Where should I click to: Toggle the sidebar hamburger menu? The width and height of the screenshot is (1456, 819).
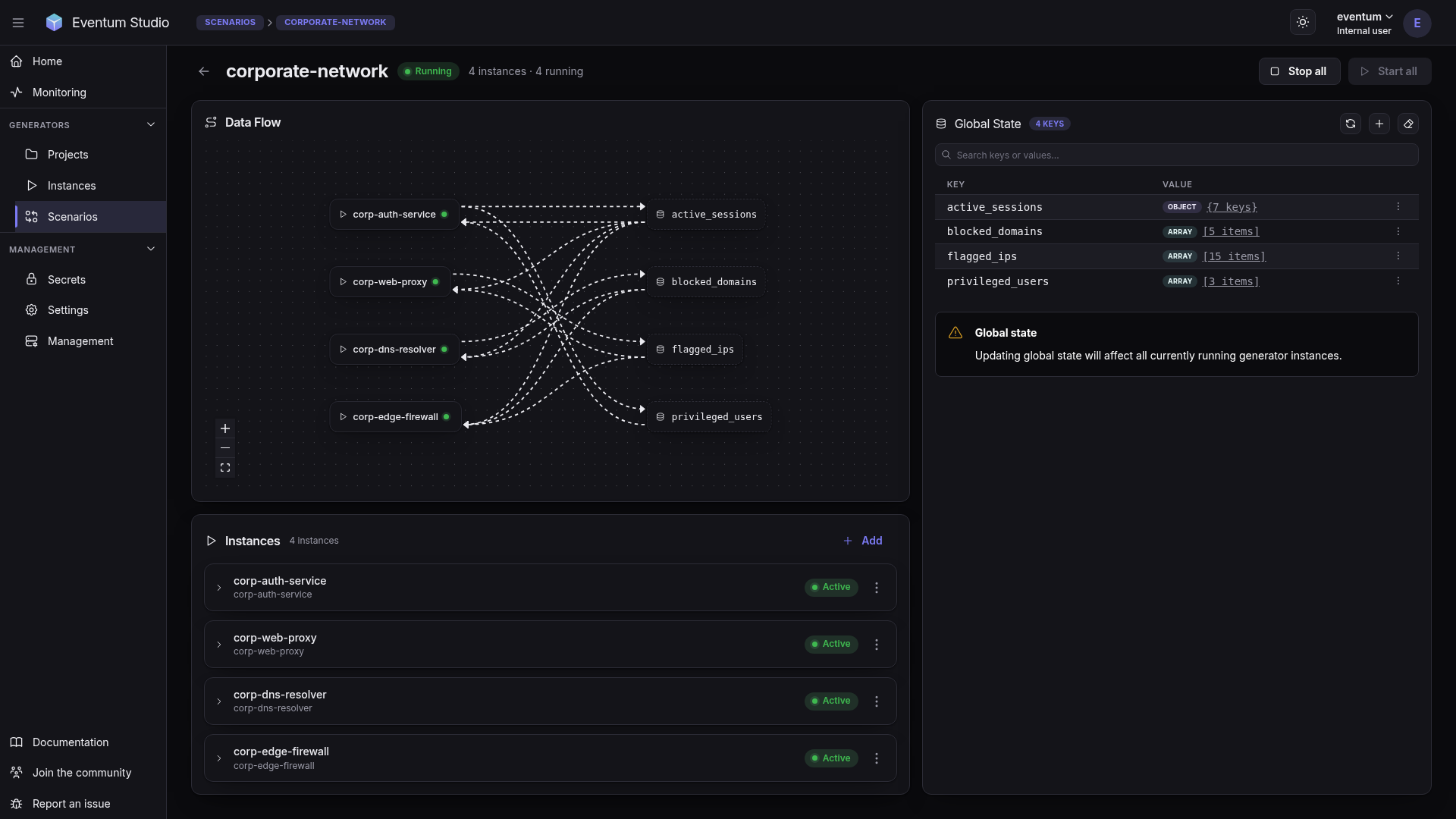click(18, 23)
